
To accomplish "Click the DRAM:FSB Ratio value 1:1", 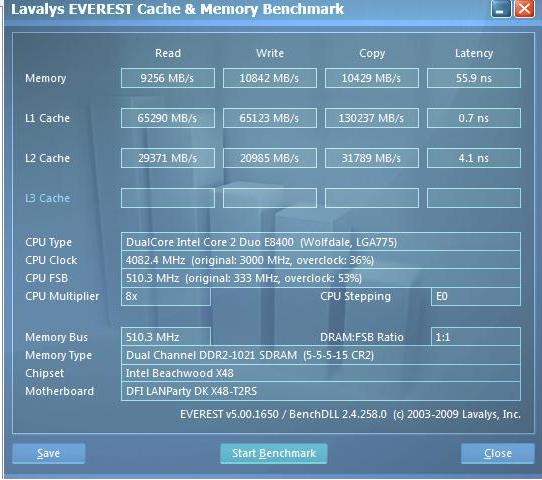I will [x=476, y=337].
